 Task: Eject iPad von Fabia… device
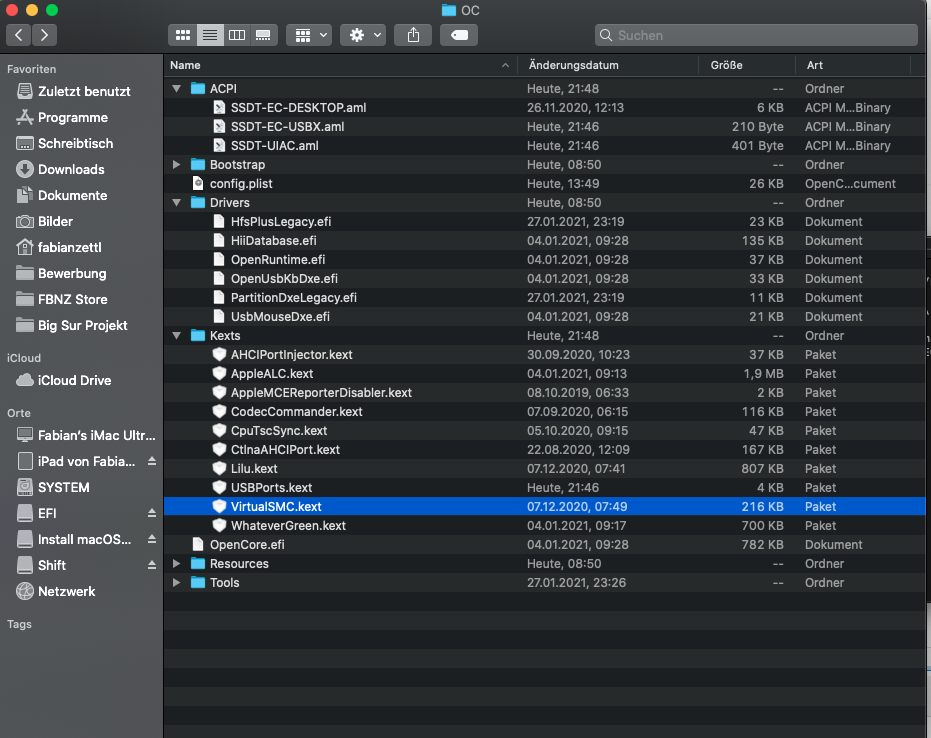pos(152,461)
